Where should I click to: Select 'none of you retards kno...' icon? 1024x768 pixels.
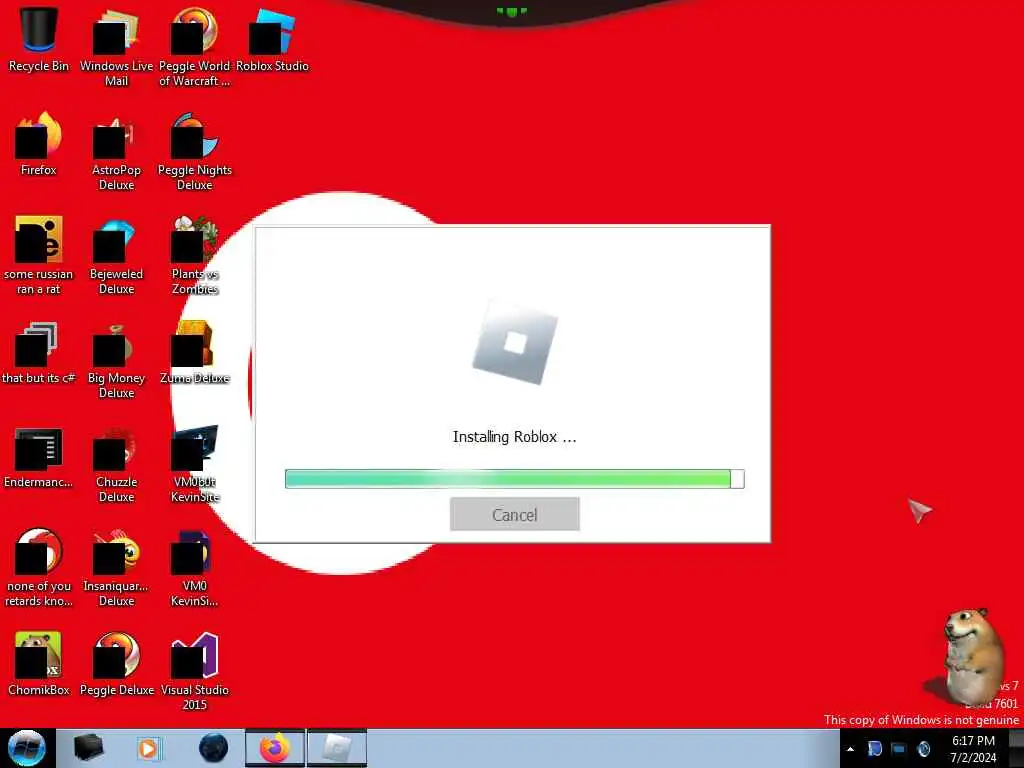(39, 568)
